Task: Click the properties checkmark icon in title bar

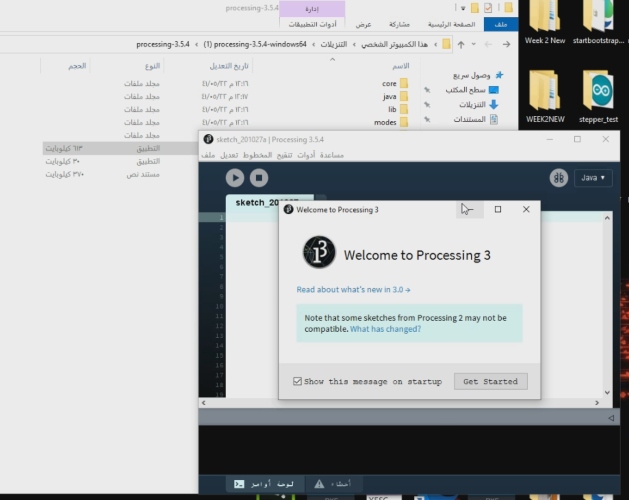Action: click(x=488, y=8)
